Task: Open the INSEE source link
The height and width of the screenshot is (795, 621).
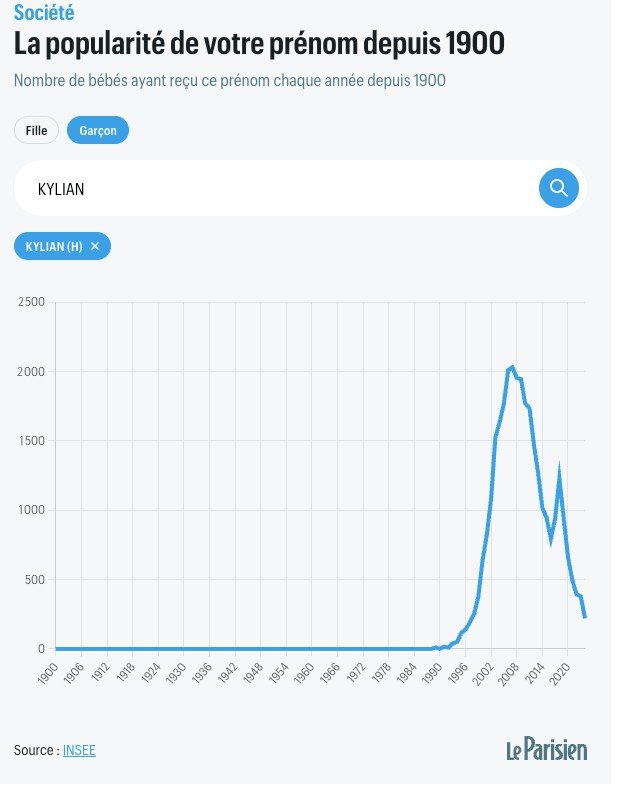Action: coord(80,762)
